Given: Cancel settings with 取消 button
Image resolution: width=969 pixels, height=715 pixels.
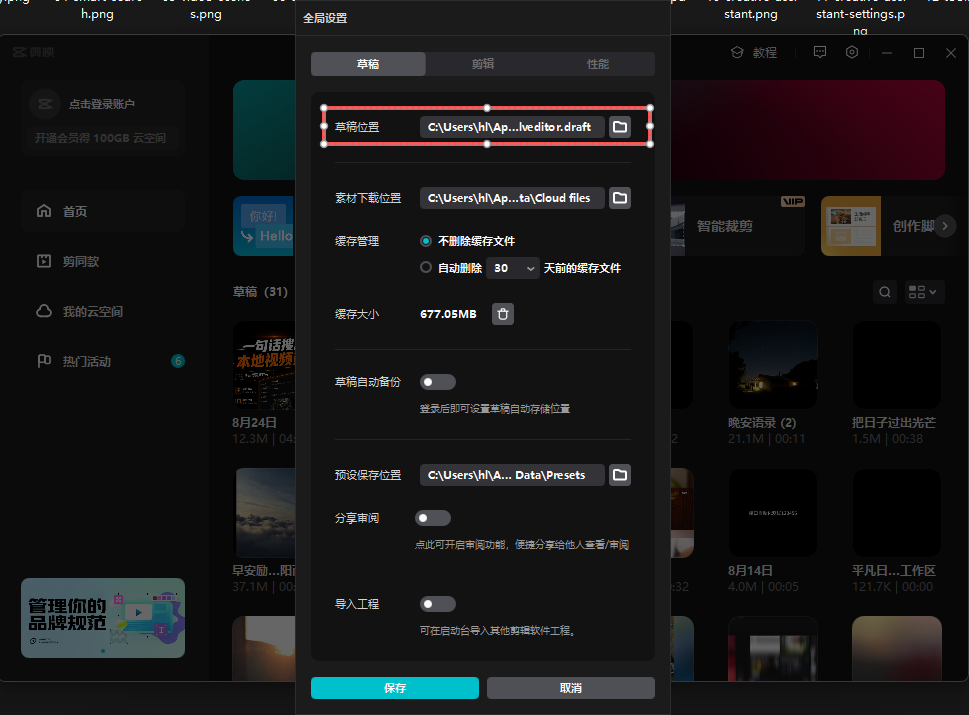Looking at the screenshot, I should (x=570, y=688).
